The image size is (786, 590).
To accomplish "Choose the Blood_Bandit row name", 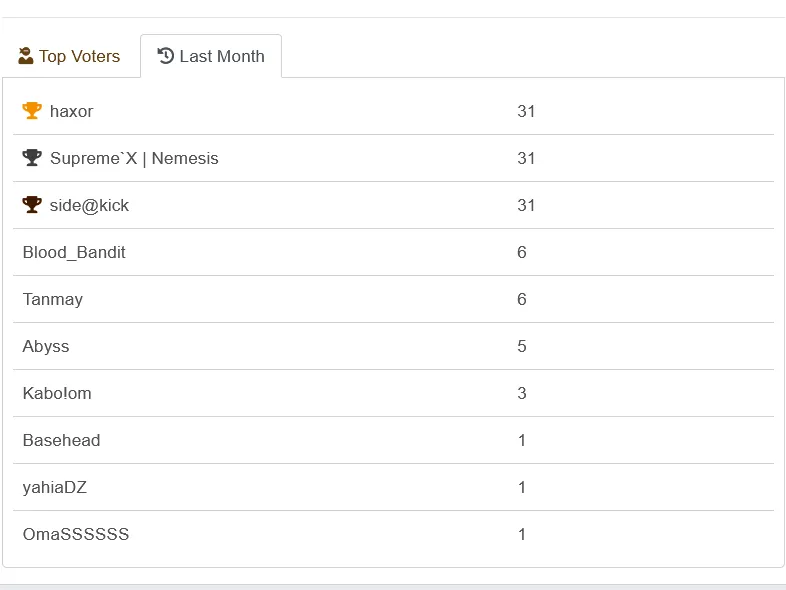I will point(74,252).
